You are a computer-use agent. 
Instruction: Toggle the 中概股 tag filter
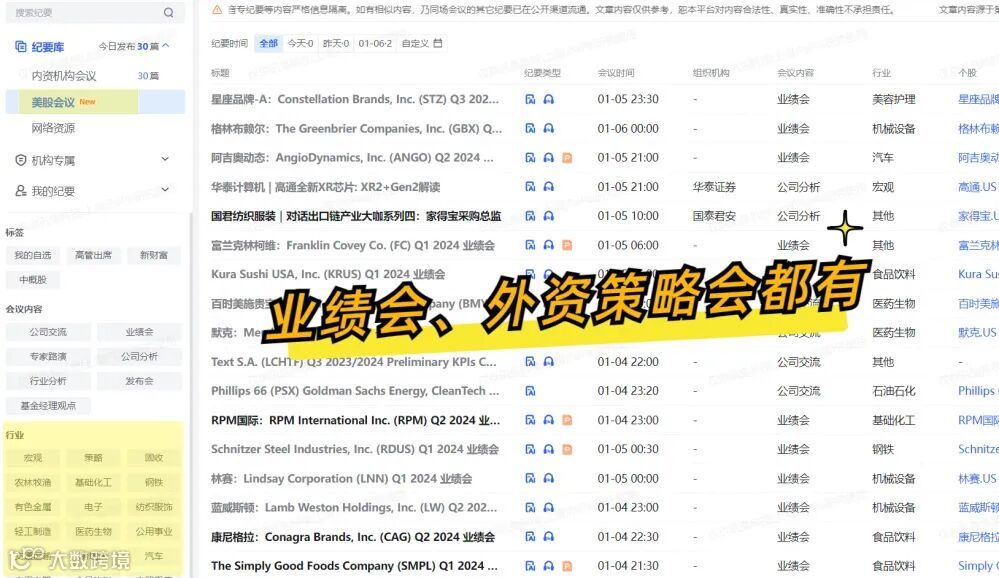click(32, 280)
